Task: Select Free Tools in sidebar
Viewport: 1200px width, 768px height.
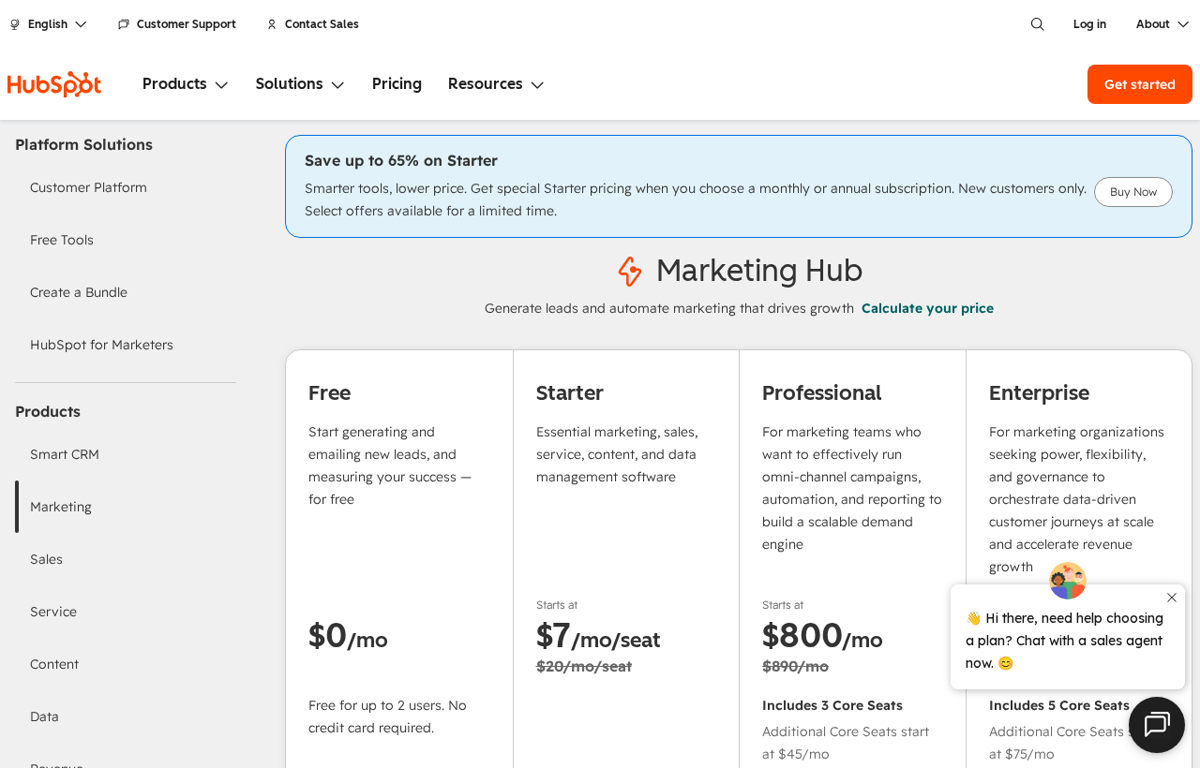Action: (x=62, y=240)
